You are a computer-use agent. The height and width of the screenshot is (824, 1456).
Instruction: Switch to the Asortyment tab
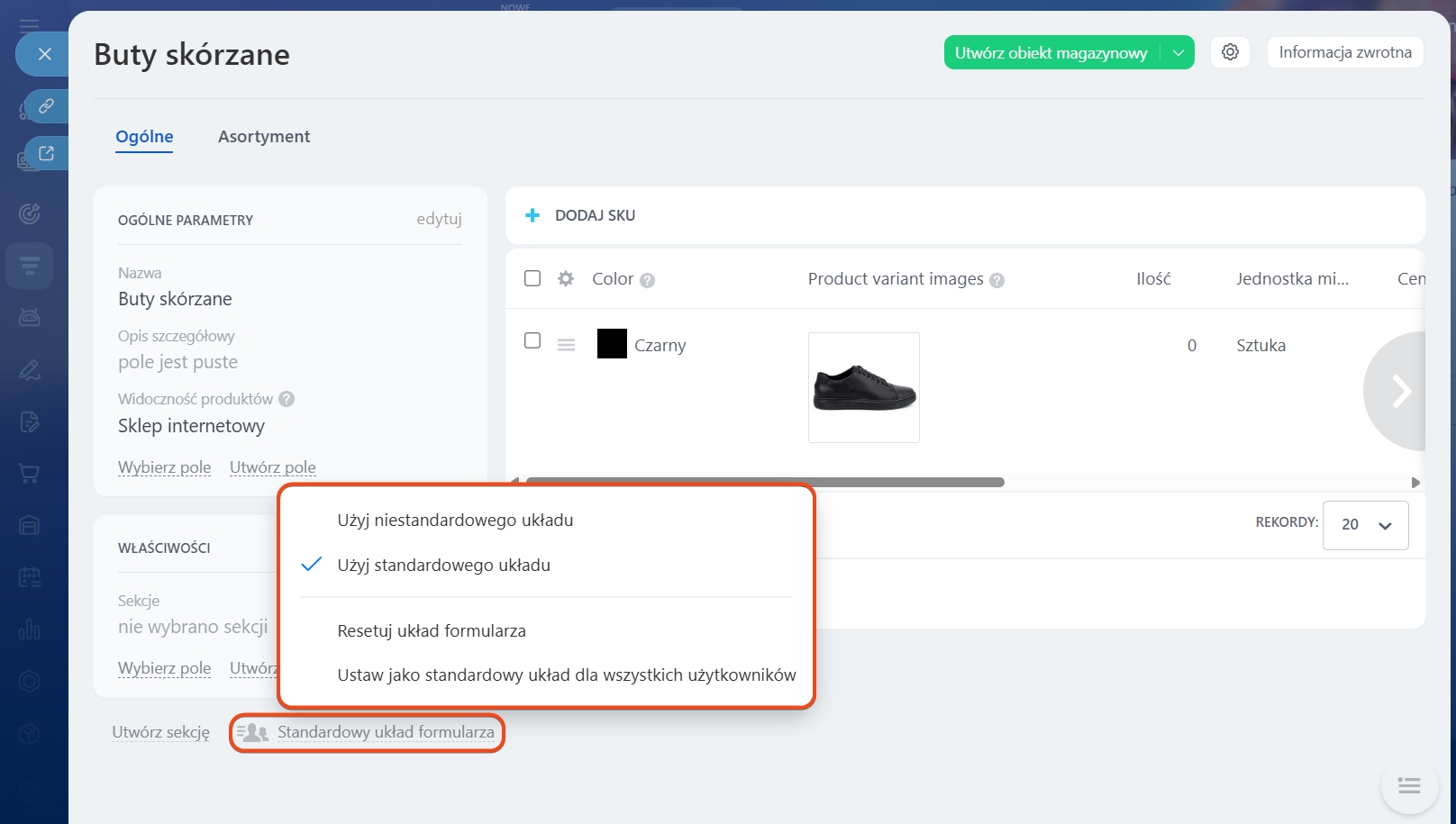coord(263,137)
